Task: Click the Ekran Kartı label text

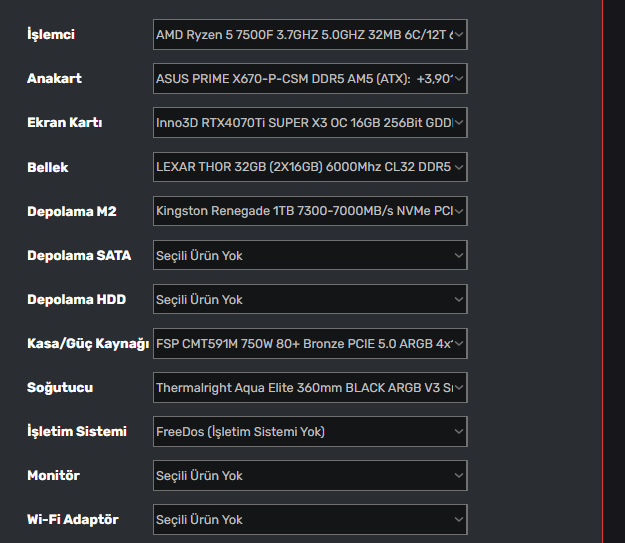Action: 64,123
